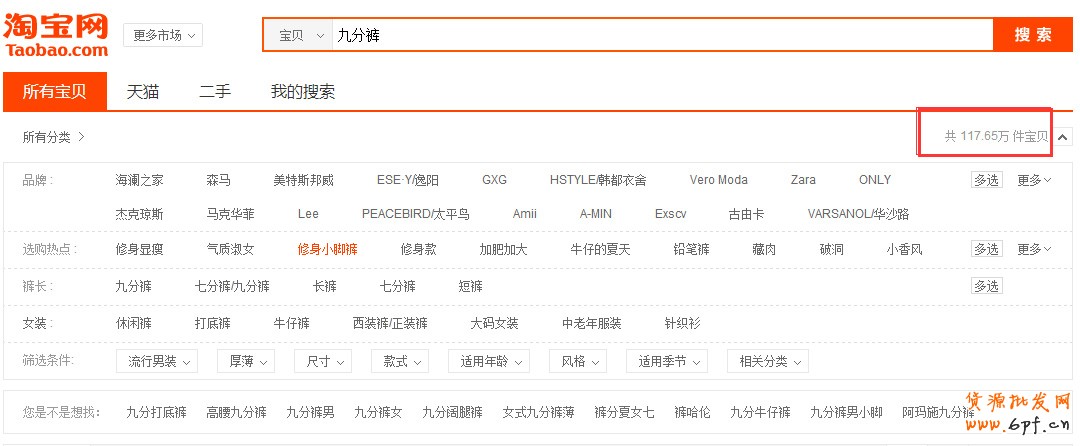Open the 流行男装 filter dropdown
The image size is (1080, 446).
157,361
